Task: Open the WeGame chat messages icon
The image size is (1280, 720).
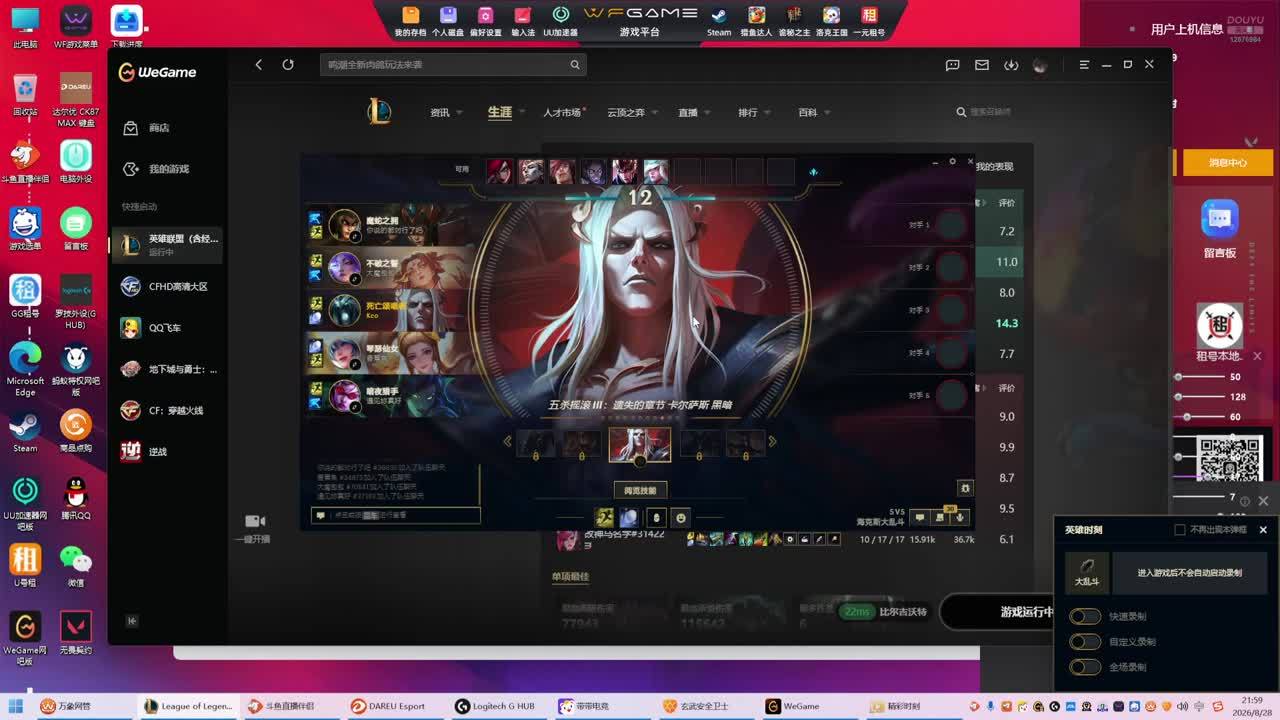Action: click(952, 64)
